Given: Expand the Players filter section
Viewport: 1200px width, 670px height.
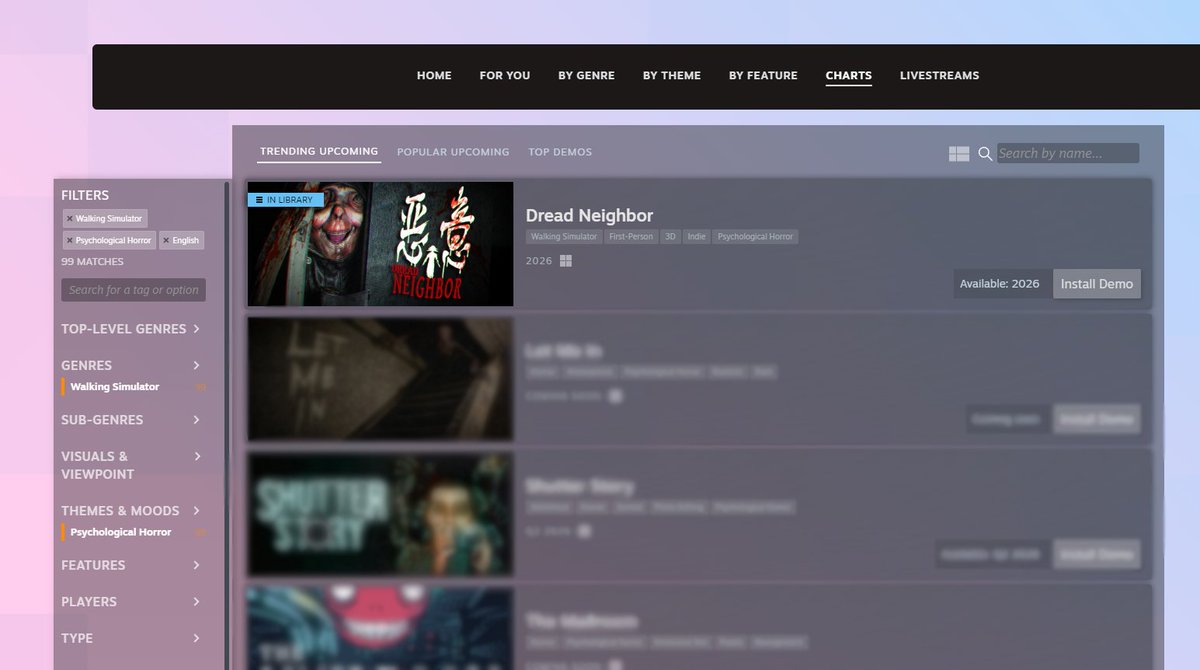Looking at the screenshot, I should [x=131, y=602].
